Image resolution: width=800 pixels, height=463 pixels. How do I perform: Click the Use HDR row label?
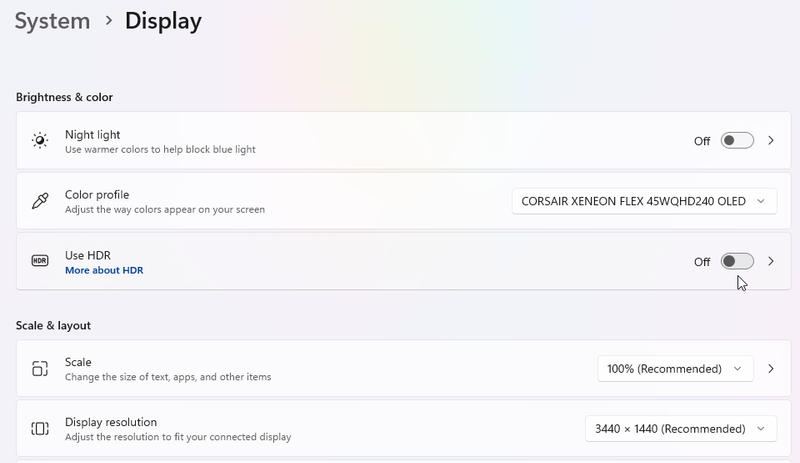coord(87,255)
